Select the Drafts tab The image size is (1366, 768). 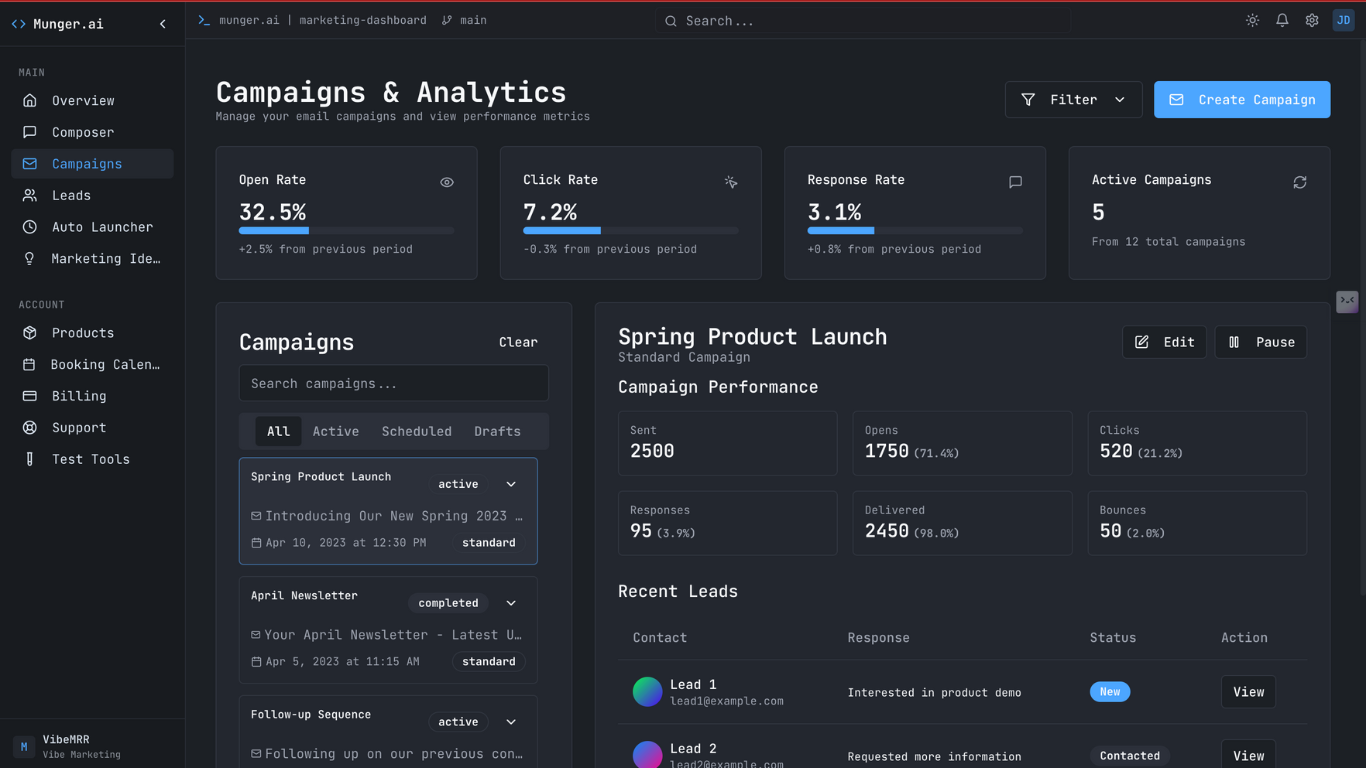(497, 431)
